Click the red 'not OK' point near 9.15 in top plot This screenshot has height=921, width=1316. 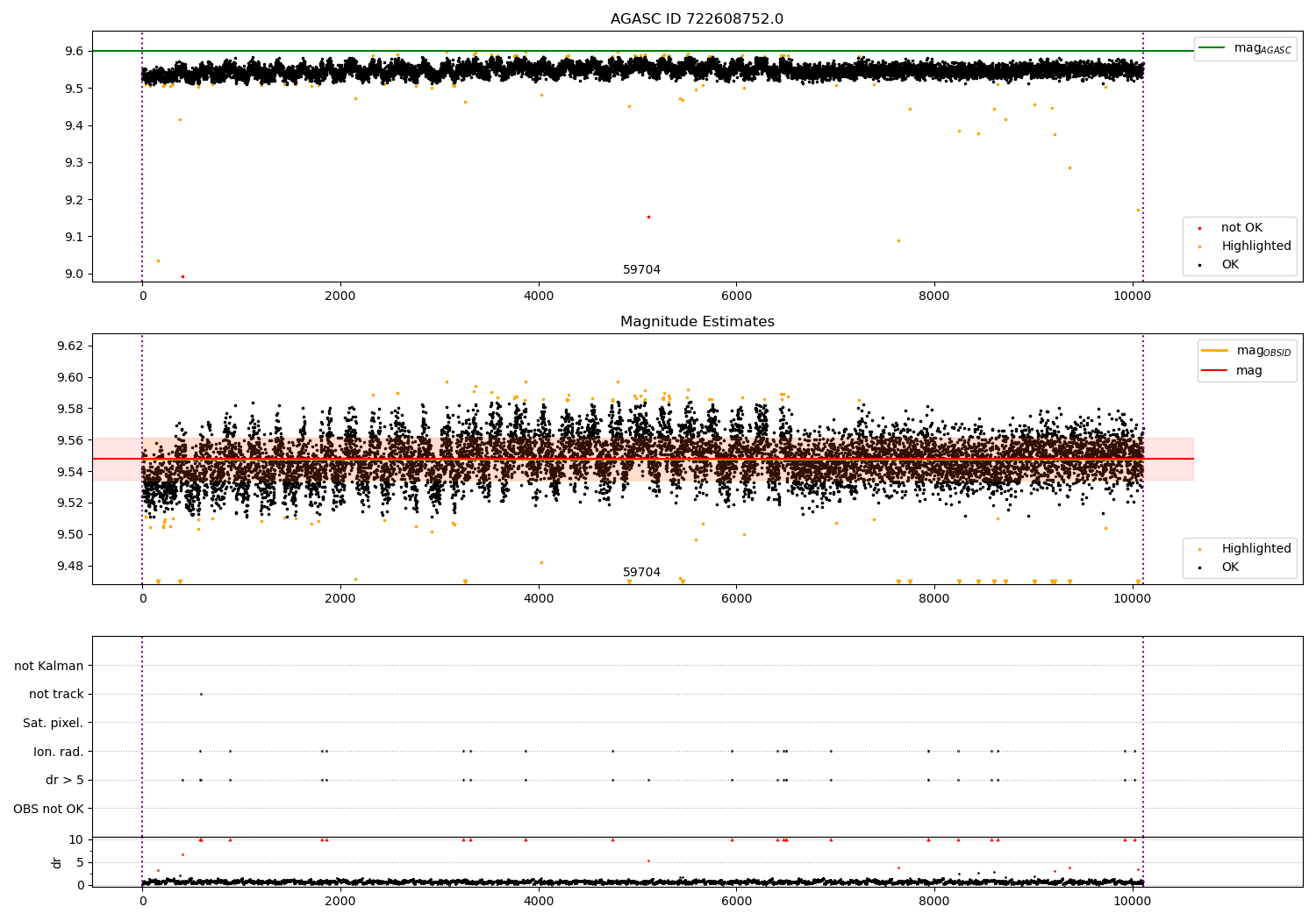648,217
